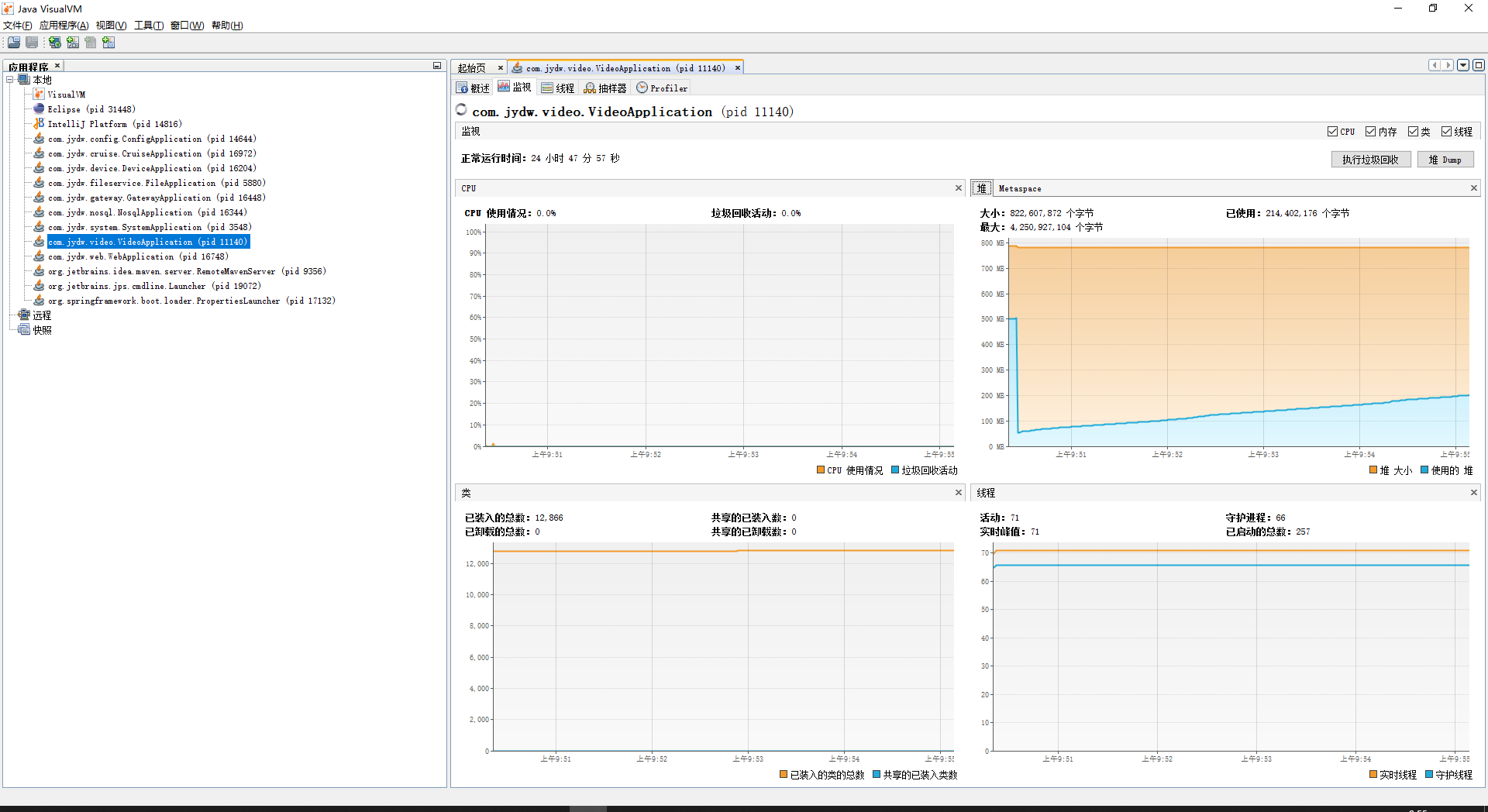Switch to the 抽样器 sampler tab
This screenshot has width=1488, height=812.
click(x=605, y=88)
